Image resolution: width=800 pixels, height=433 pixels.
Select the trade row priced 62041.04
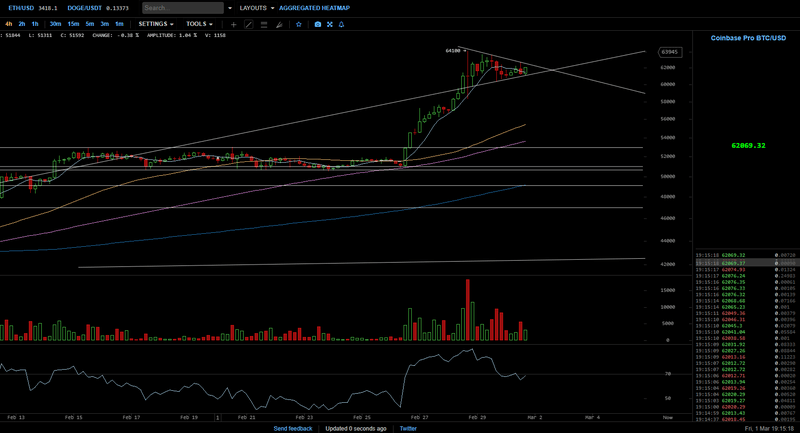coord(745,332)
